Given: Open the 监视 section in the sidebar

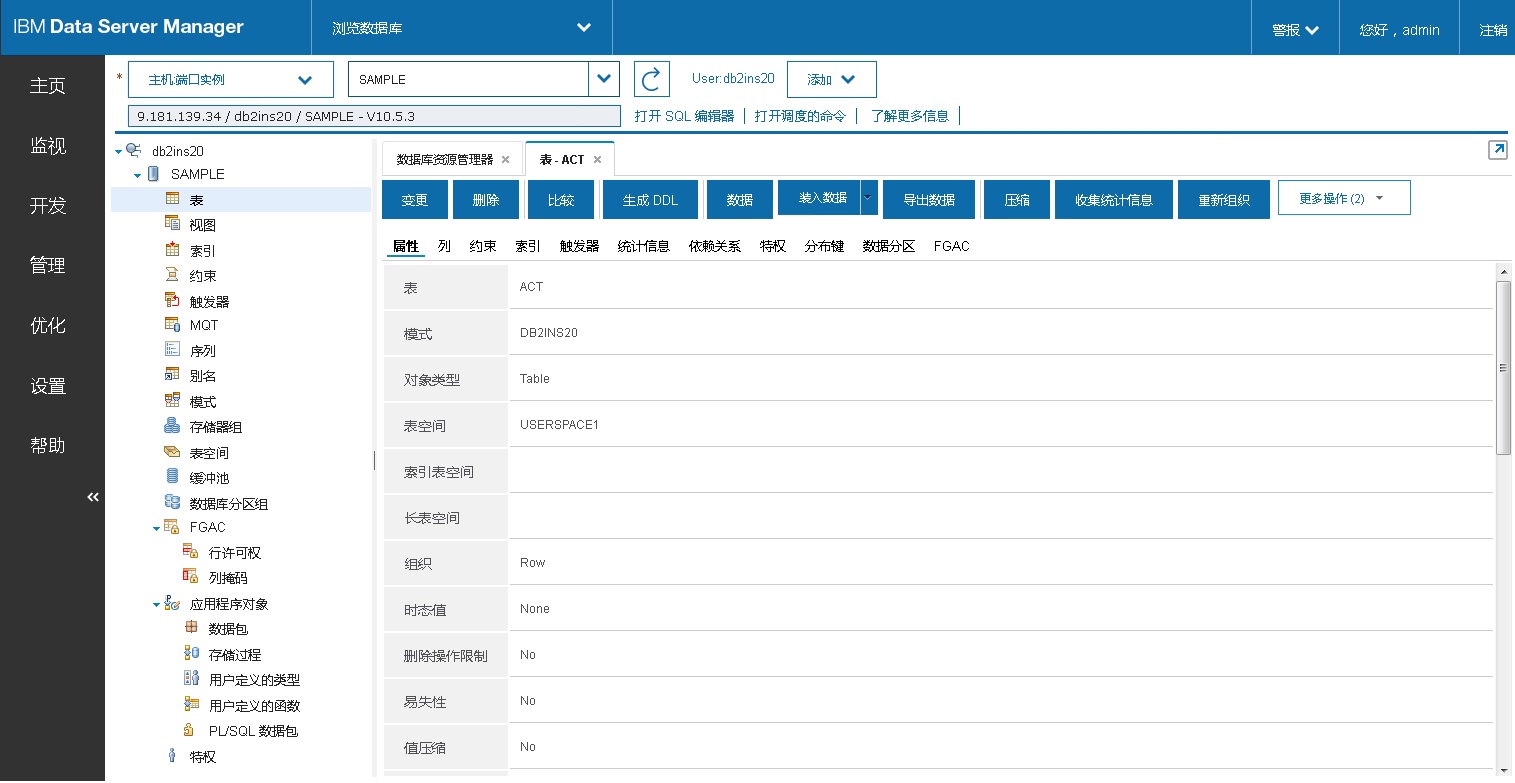Looking at the screenshot, I should point(47,146).
